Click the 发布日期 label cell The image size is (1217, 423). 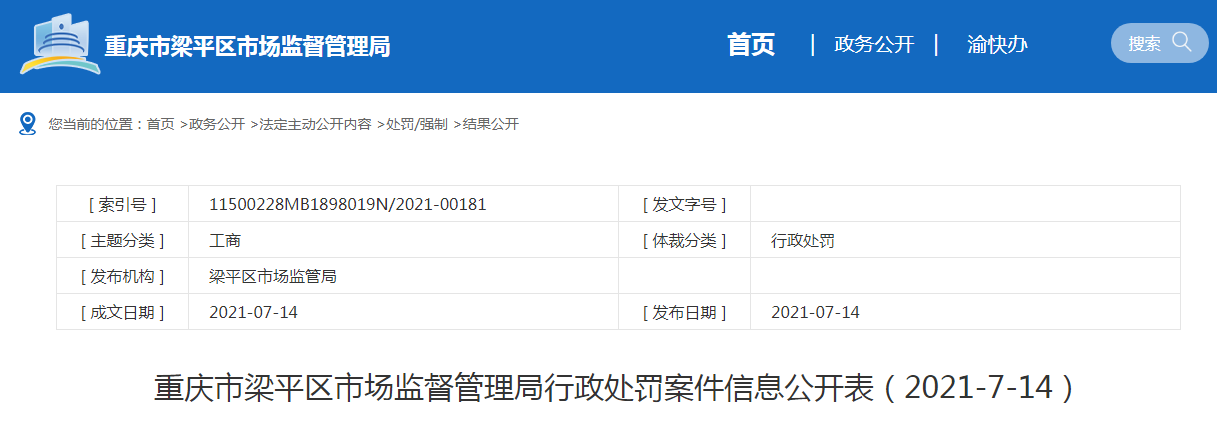pyautogui.click(x=684, y=312)
